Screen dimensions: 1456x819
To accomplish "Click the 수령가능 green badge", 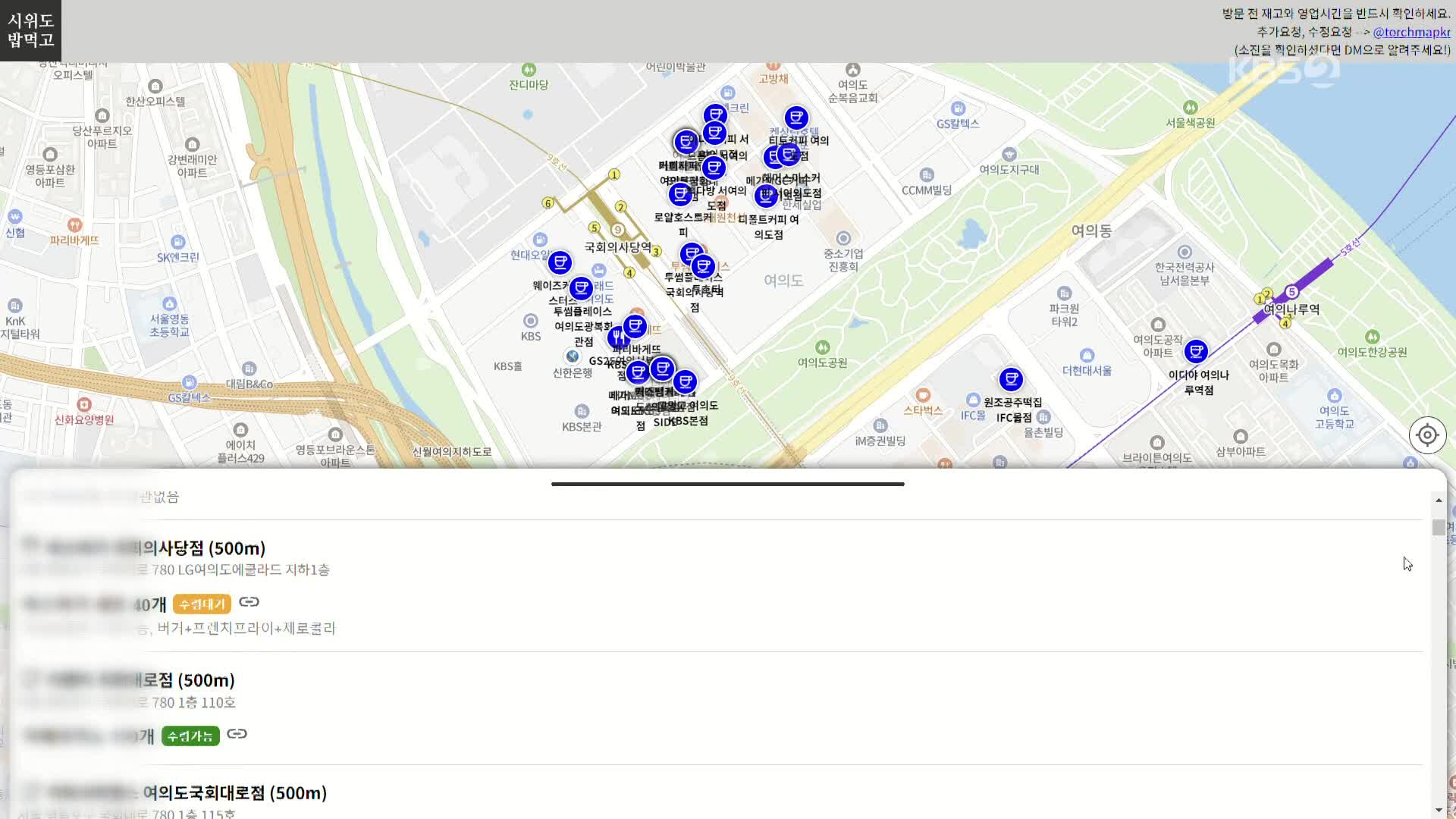I will pyautogui.click(x=190, y=736).
